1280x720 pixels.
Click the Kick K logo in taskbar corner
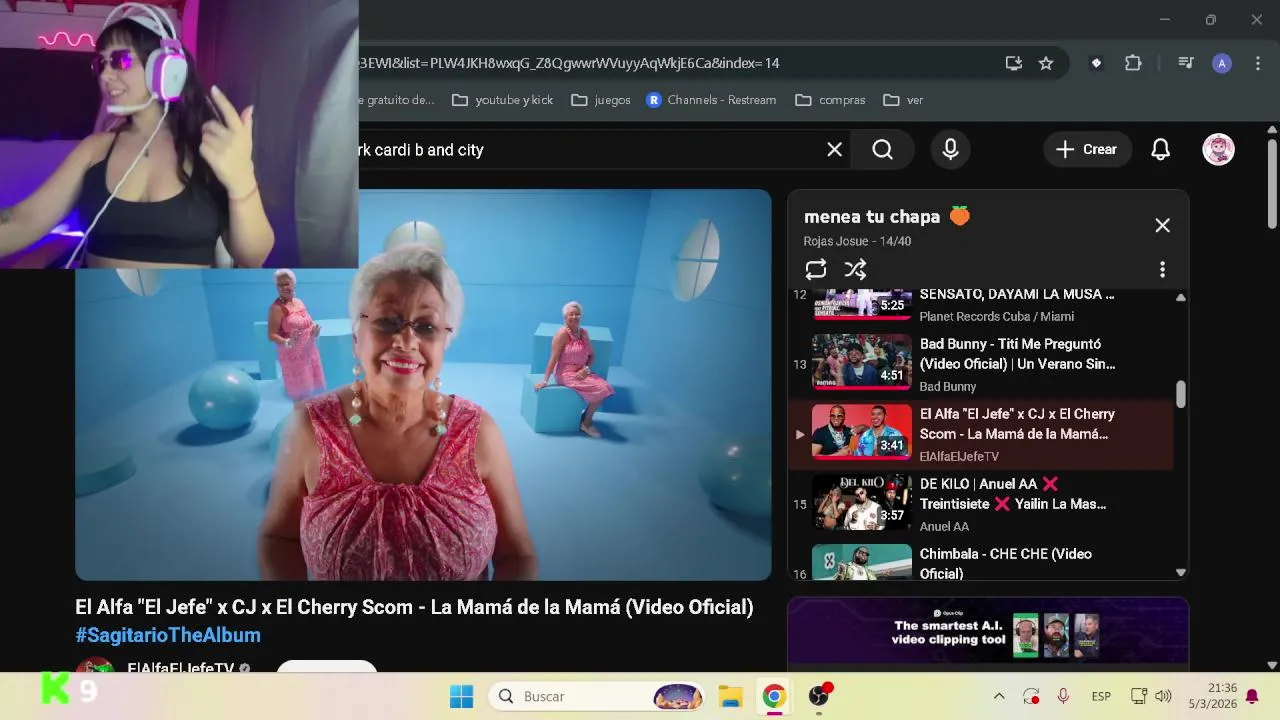(x=55, y=689)
